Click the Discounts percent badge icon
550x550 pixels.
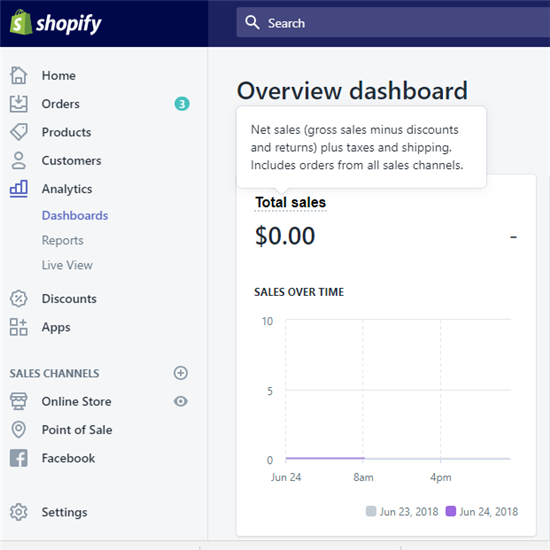click(x=19, y=299)
